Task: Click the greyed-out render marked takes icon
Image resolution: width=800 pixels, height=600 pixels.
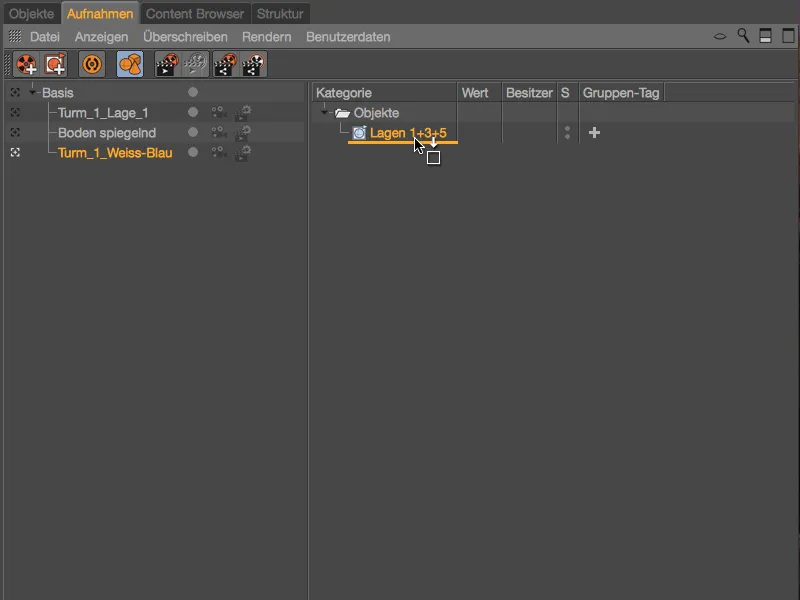Action: (x=195, y=64)
